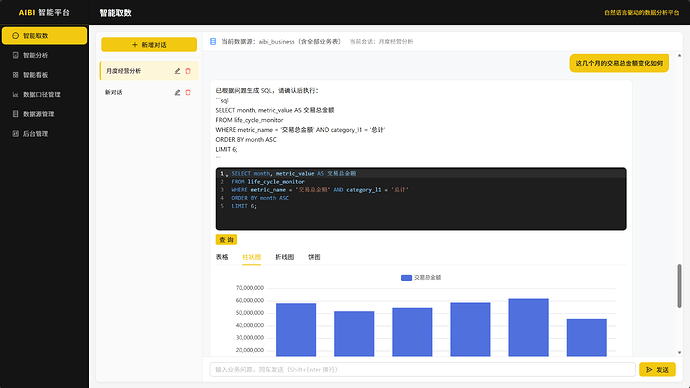The image size is (690, 388).
Task: Click the 智能看板 grid icon
Action: tap(15, 75)
